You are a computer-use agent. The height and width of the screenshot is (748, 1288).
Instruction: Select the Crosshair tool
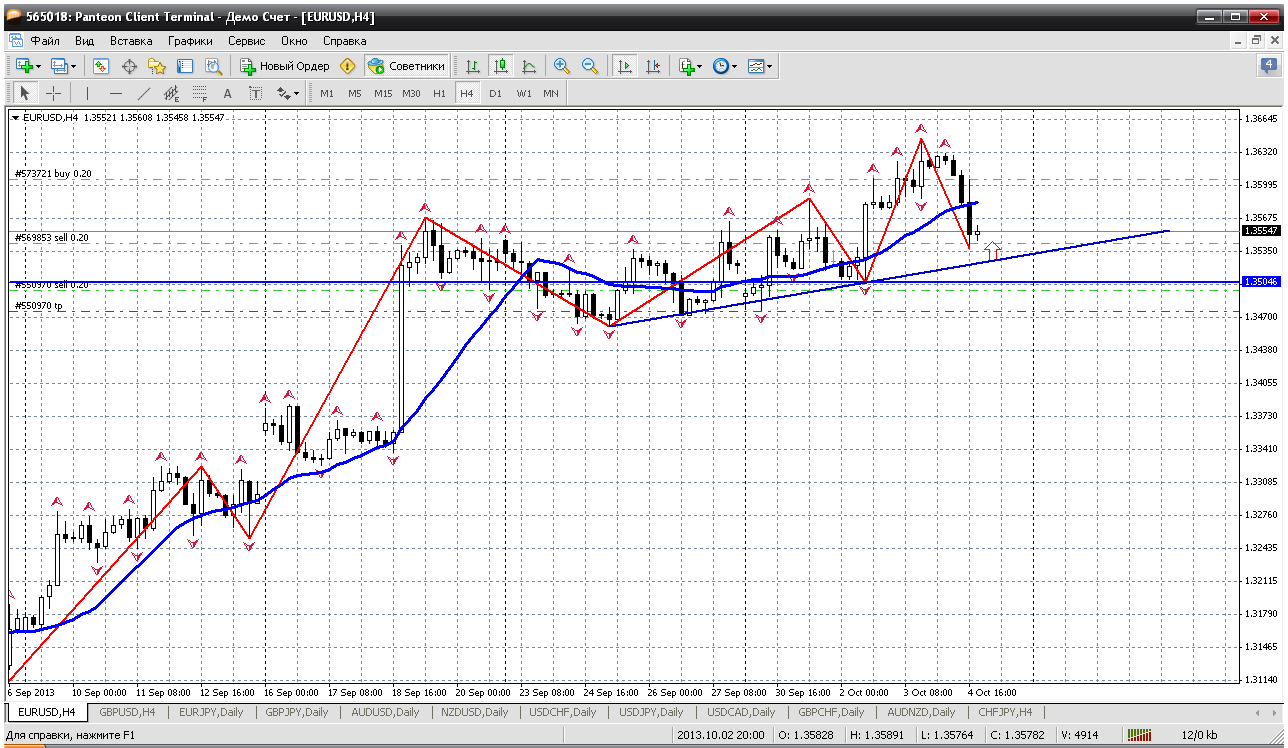pyautogui.click(x=53, y=93)
